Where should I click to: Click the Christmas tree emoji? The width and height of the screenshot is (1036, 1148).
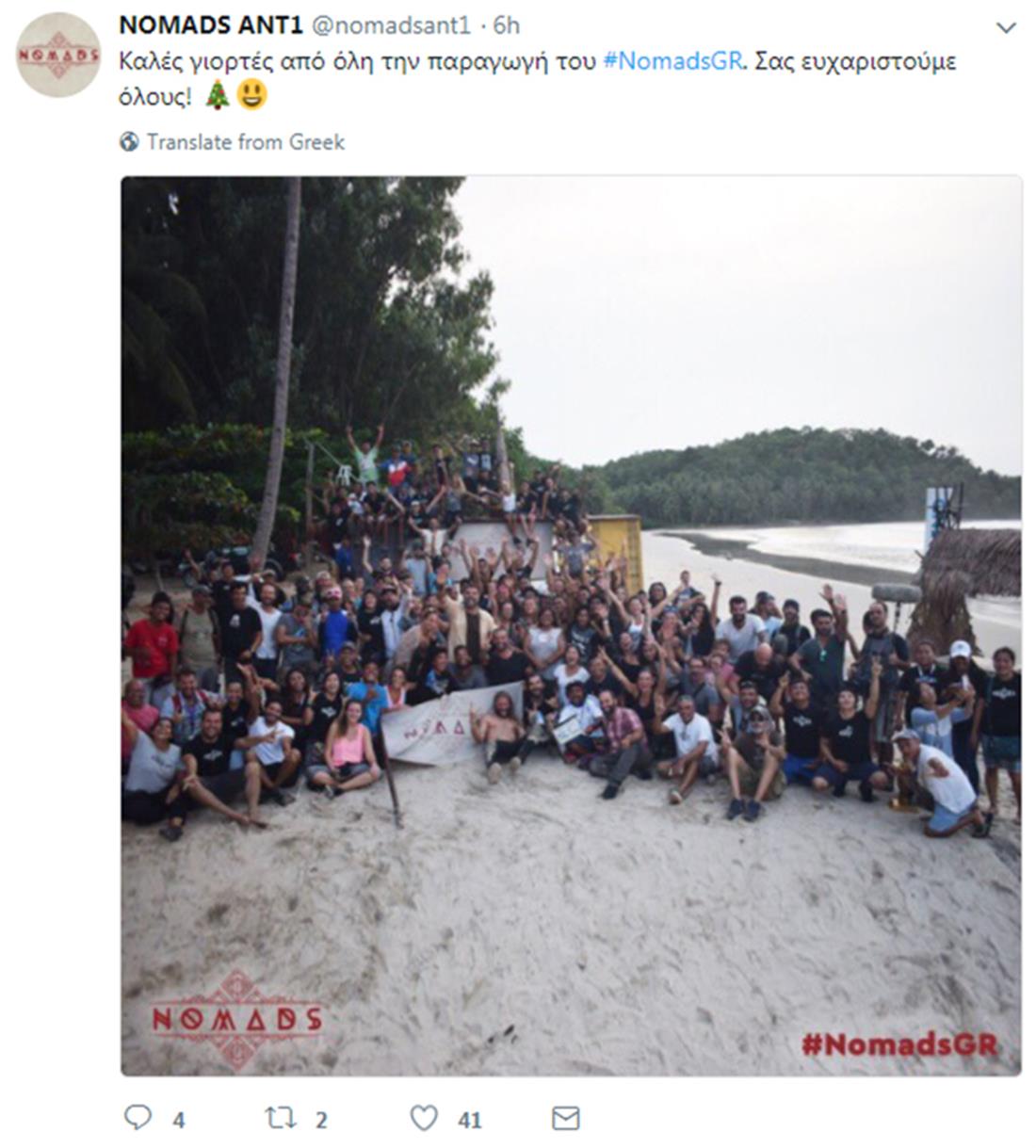tap(218, 94)
